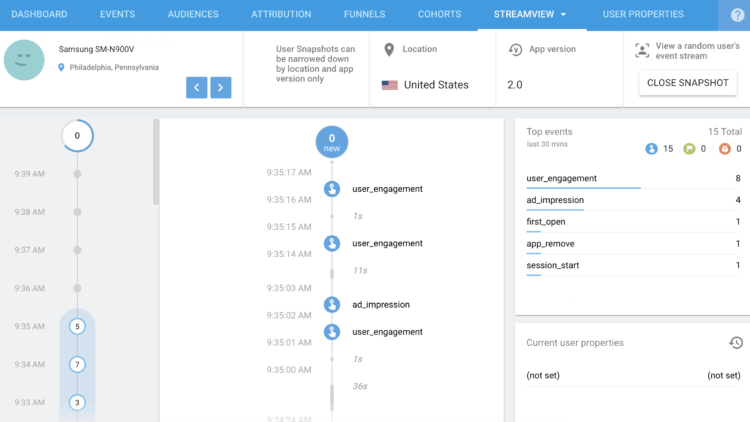Open the User Properties tab
The image size is (750, 422).
coord(643,14)
